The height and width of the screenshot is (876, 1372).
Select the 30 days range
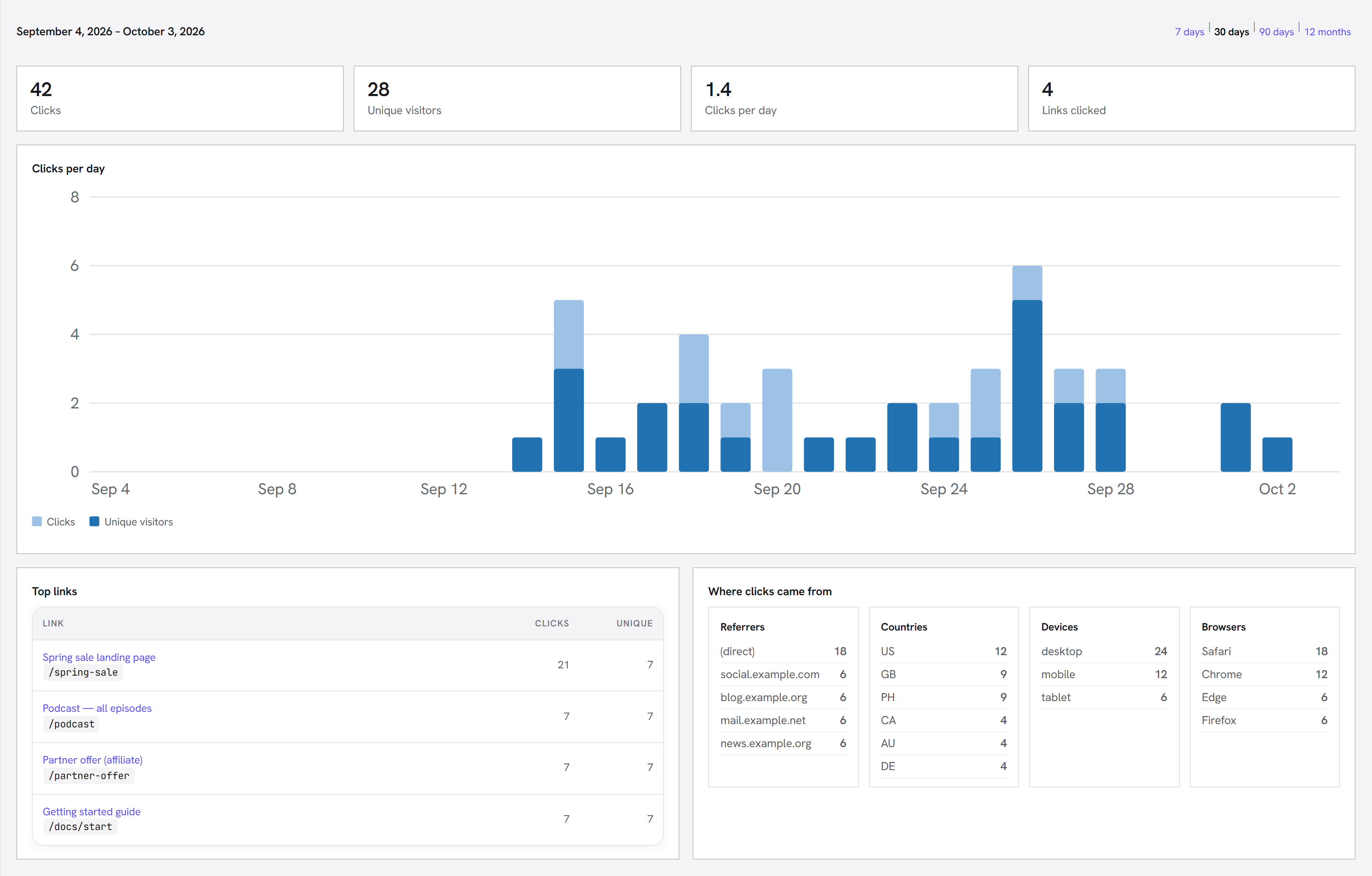pyautogui.click(x=1231, y=32)
